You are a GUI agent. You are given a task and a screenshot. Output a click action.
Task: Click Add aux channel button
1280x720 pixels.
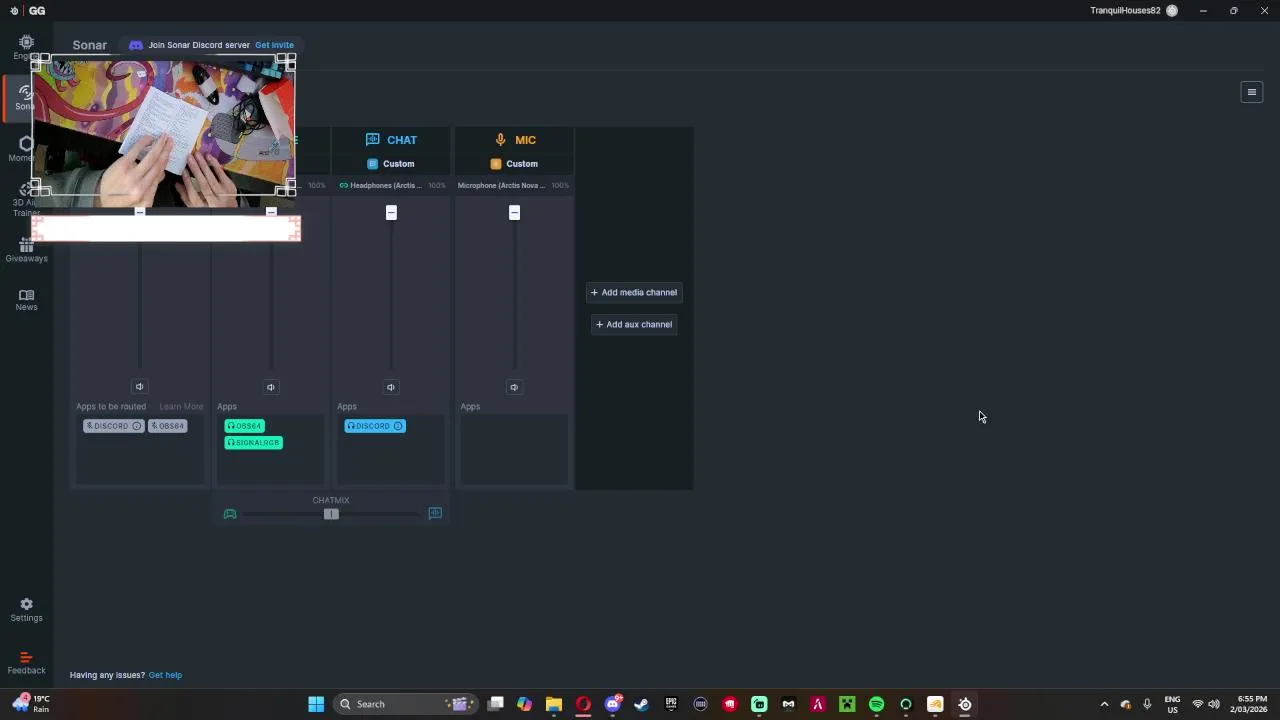[x=634, y=324]
